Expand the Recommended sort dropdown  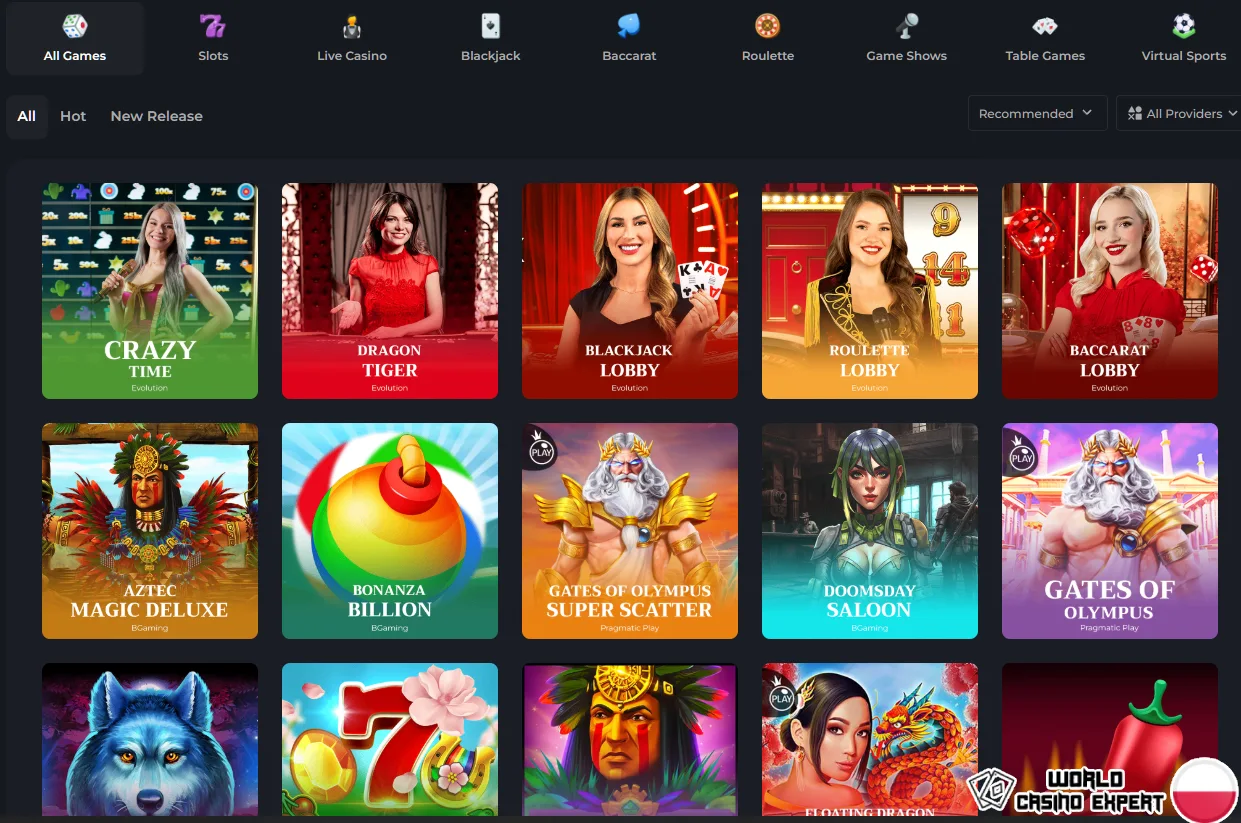(x=1037, y=113)
